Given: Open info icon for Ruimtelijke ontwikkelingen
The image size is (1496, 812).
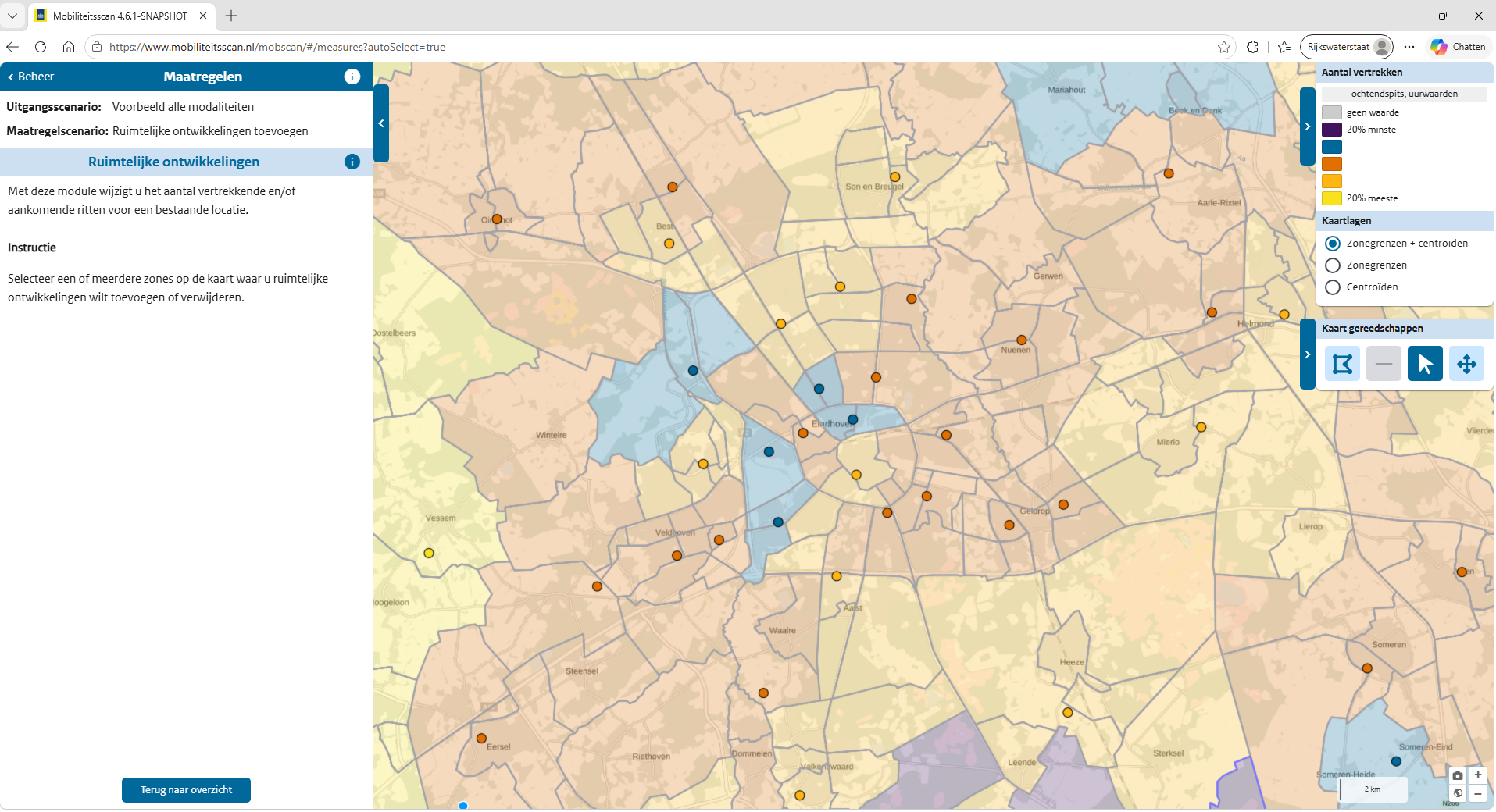Looking at the screenshot, I should [x=352, y=162].
